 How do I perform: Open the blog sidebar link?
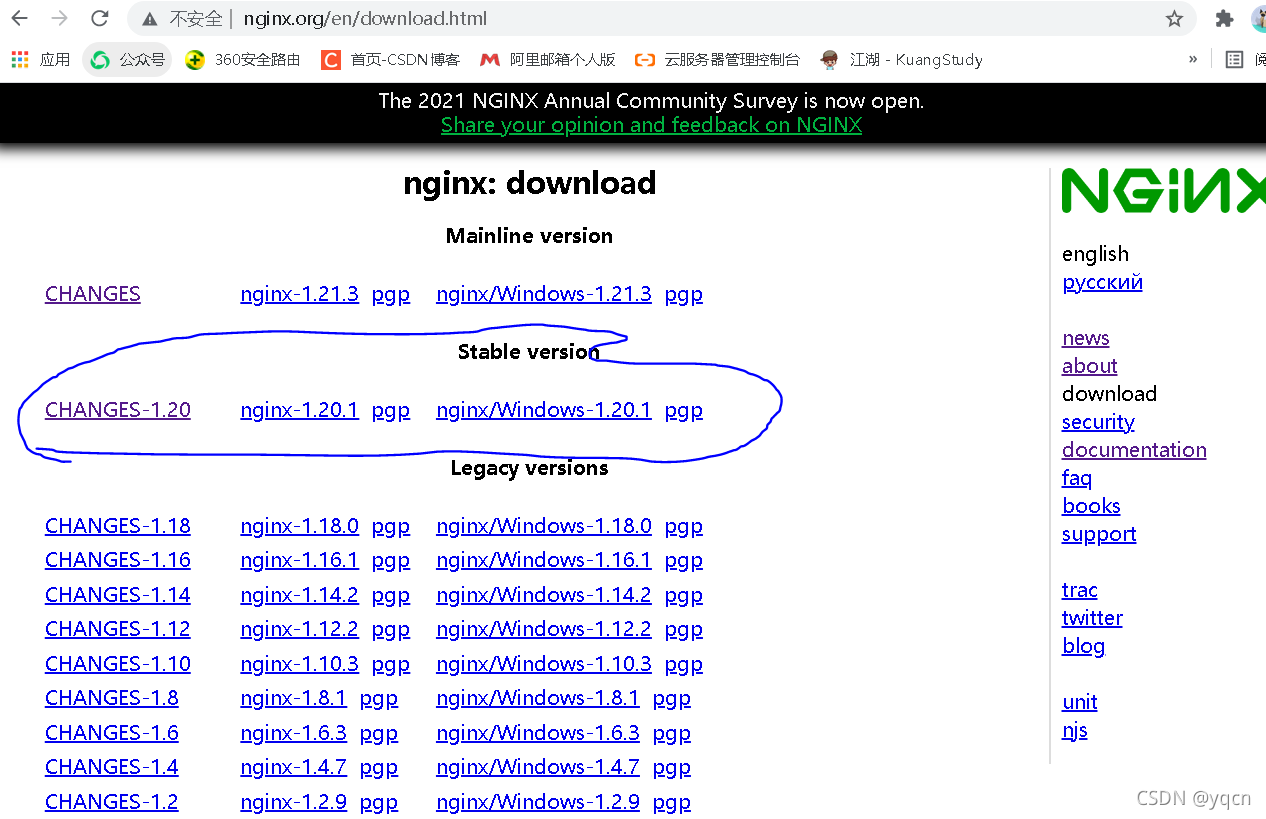[x=1083, y=646]
